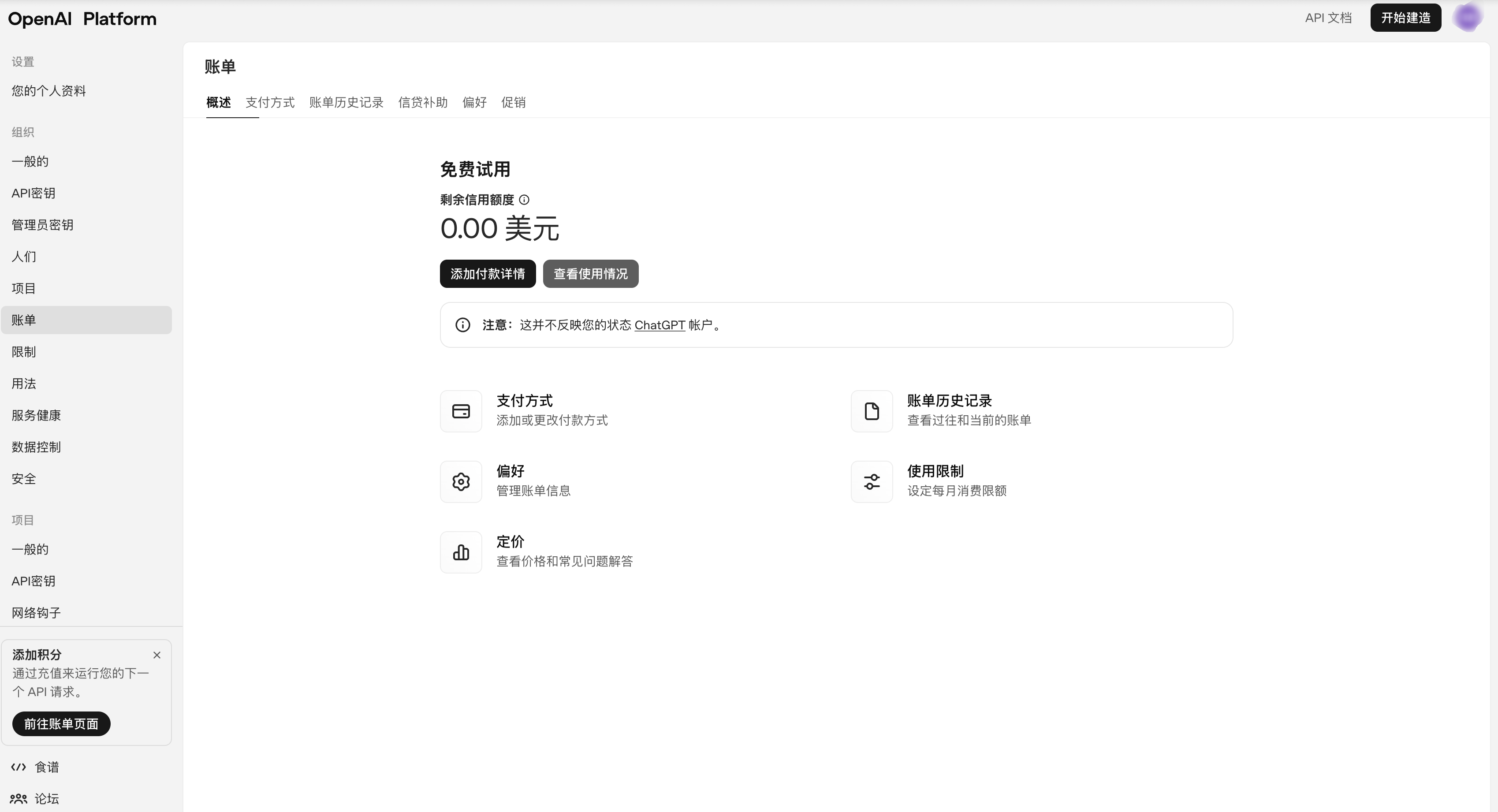The width and height of the screenshot is (1498, 812).
Task: 点击前往账单页面按钮
Action: tap(60, 723)
